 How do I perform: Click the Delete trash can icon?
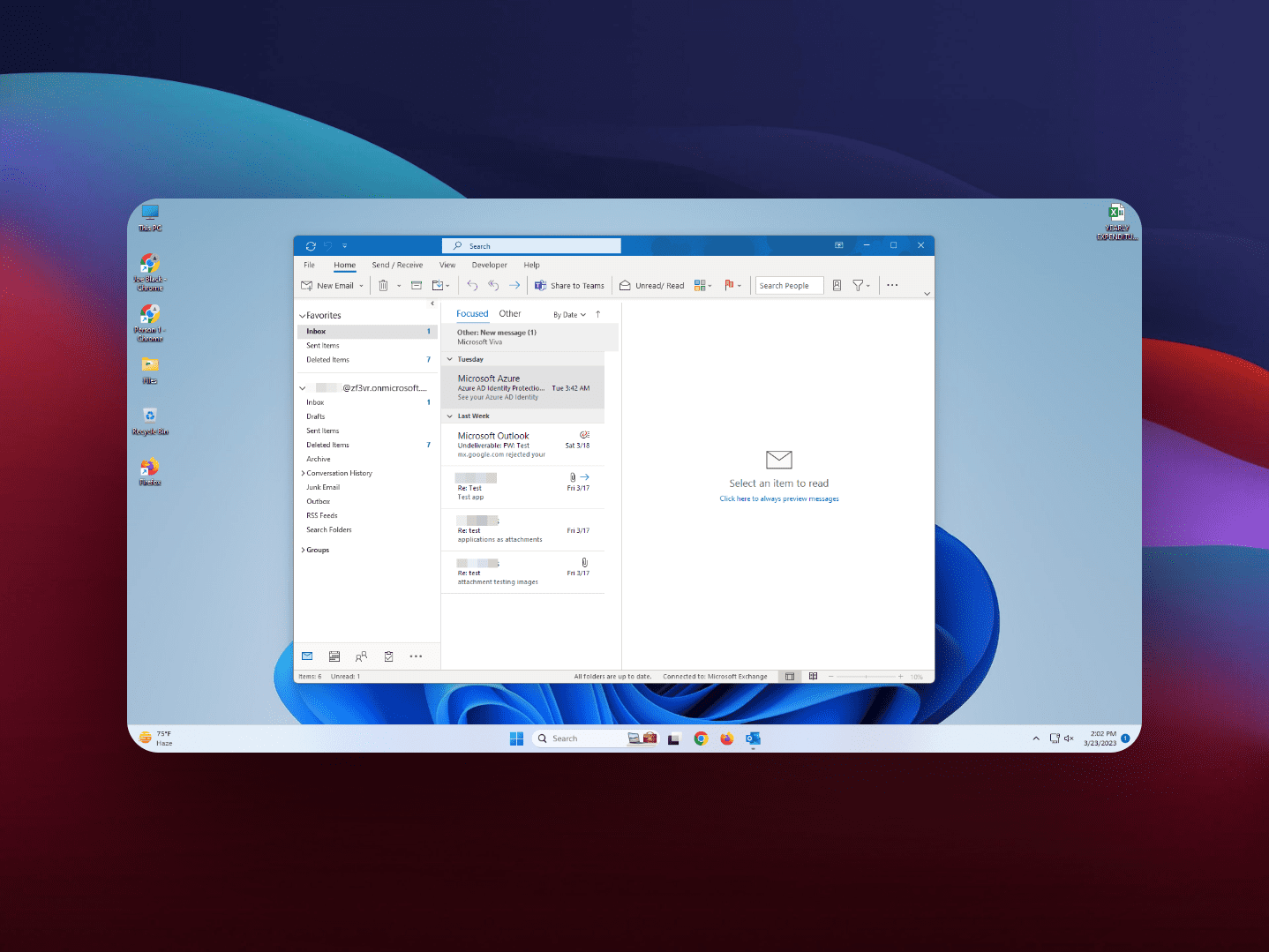point(383,286)
